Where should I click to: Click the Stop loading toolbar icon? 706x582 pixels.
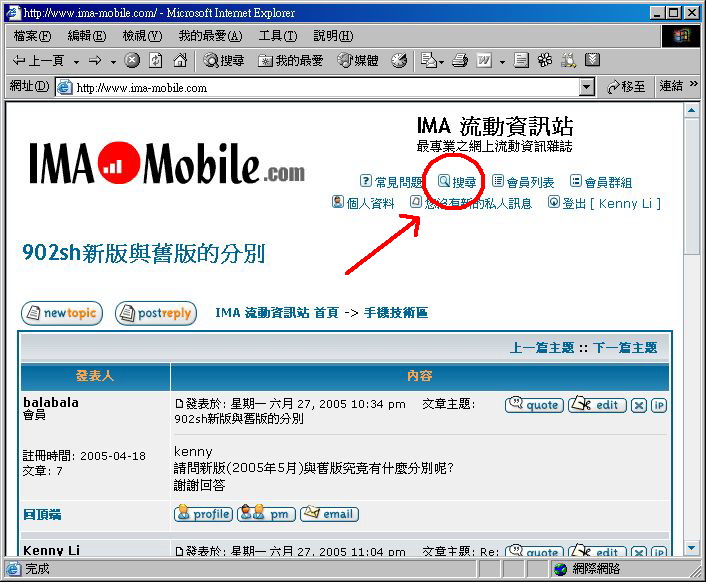pyautogui.click(x=132, y=61)
